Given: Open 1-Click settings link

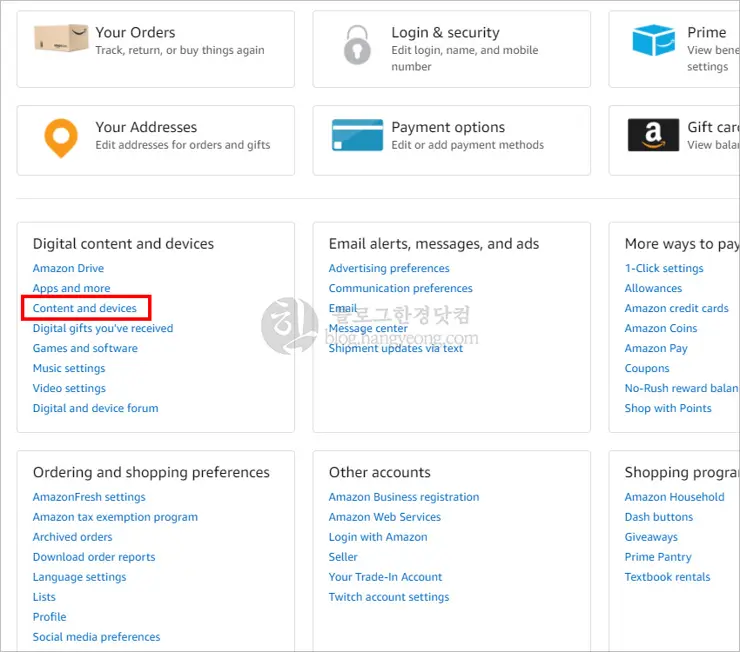Looking at the screenshot, I should [x=664, y=268].
